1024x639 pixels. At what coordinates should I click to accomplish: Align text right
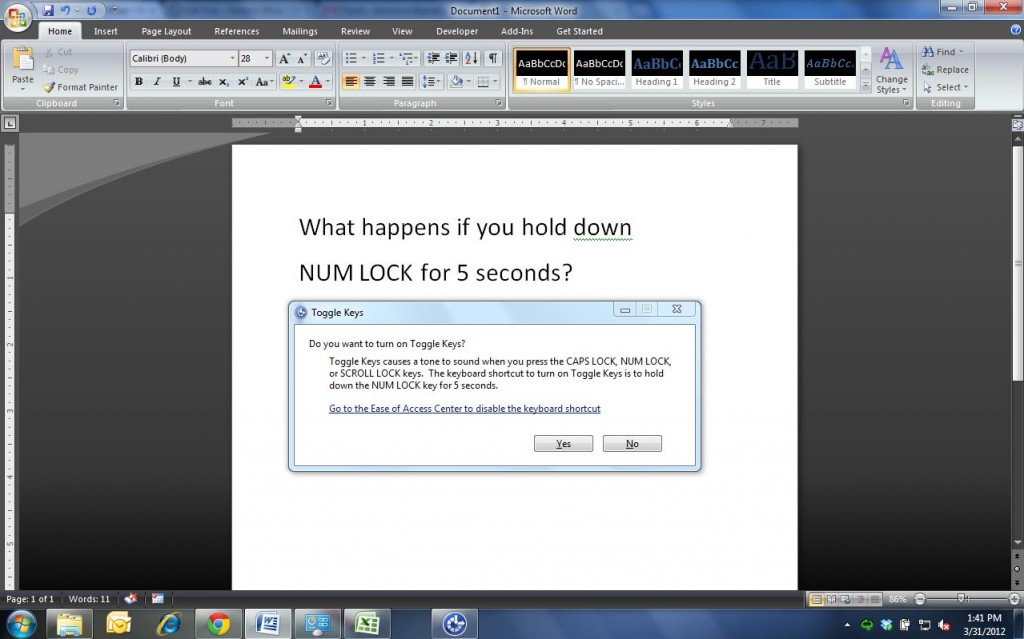[389, 82]
